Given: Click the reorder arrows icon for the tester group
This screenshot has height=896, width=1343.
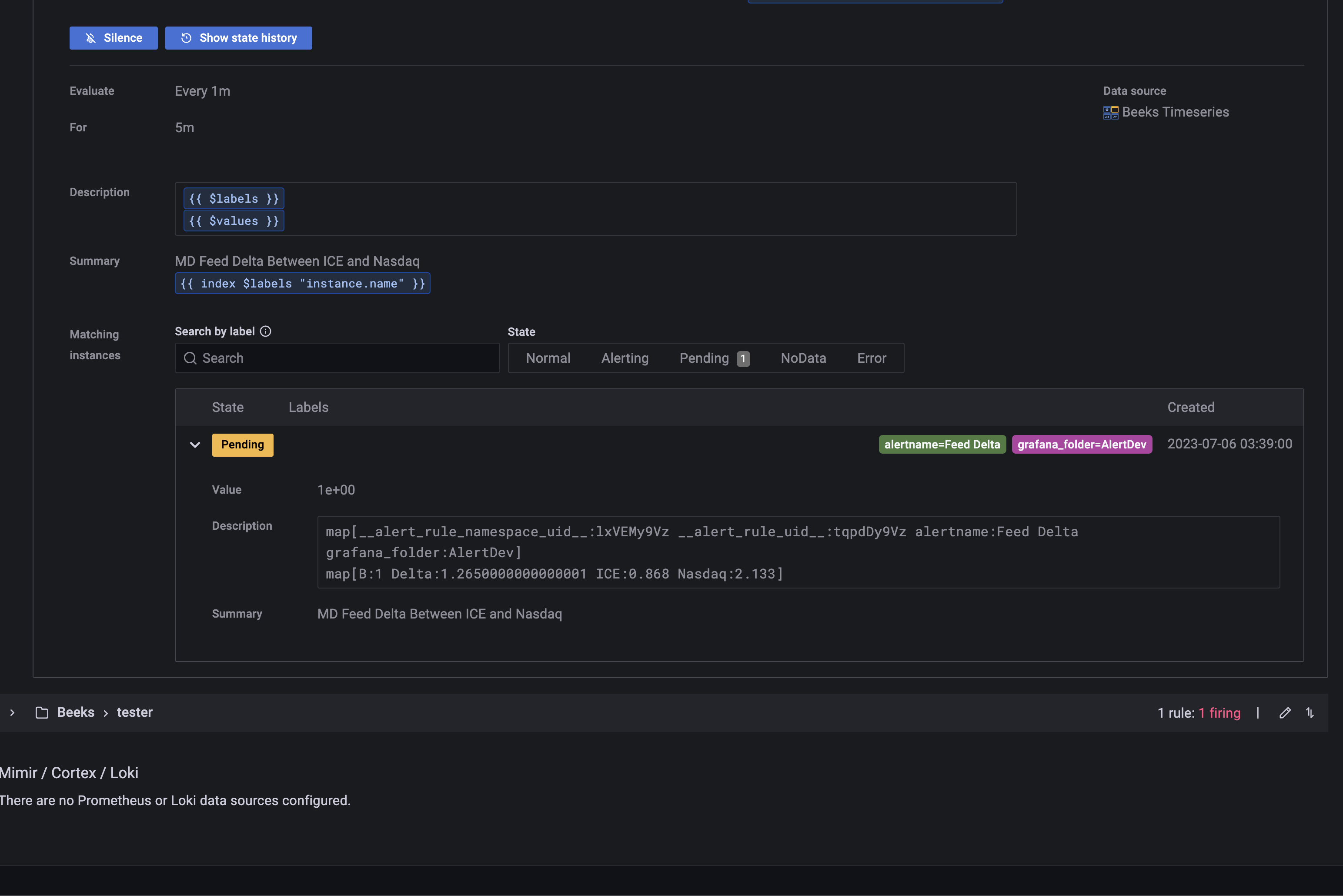Looking at the screenshot, I should [1310, 712].
